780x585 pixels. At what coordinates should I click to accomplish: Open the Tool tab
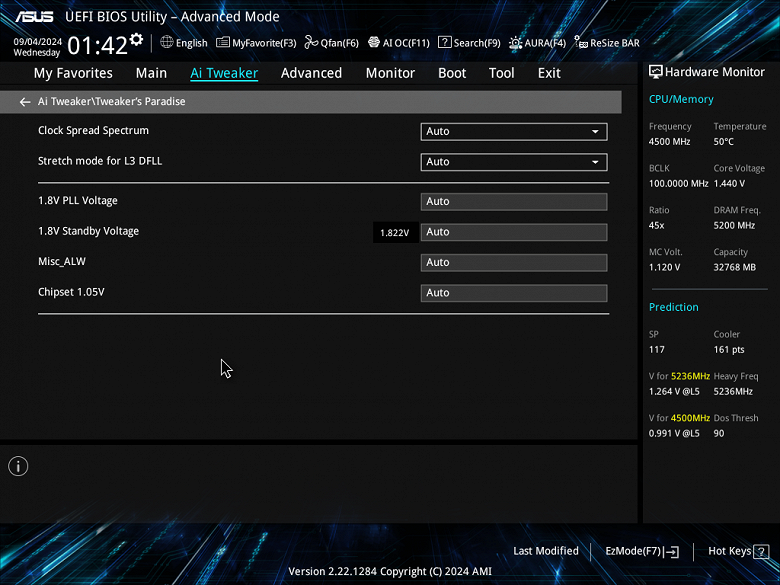[x=501, y=73]
